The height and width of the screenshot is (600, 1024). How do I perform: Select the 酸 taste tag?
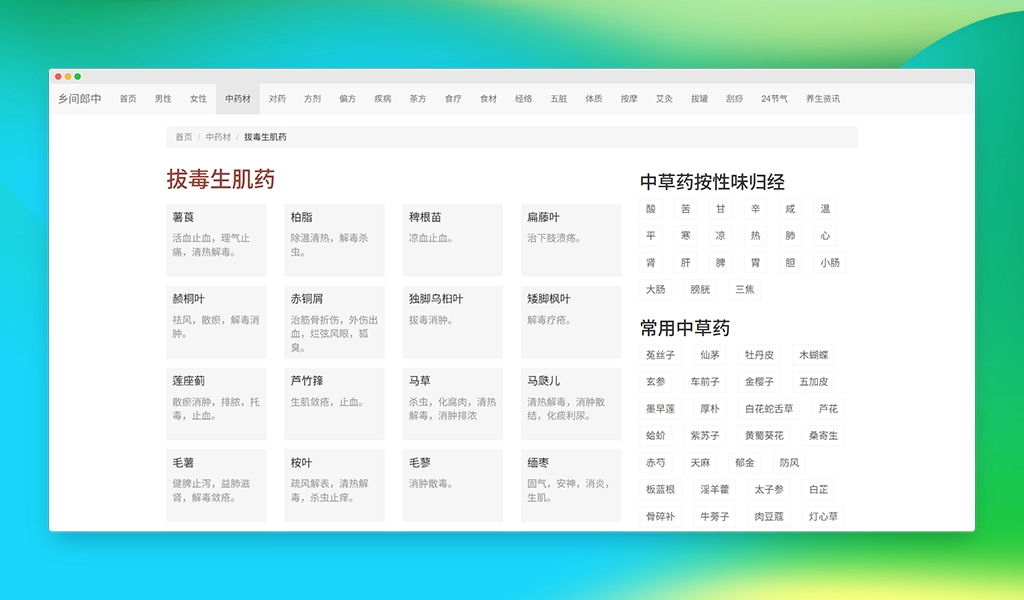click(650, 209)
